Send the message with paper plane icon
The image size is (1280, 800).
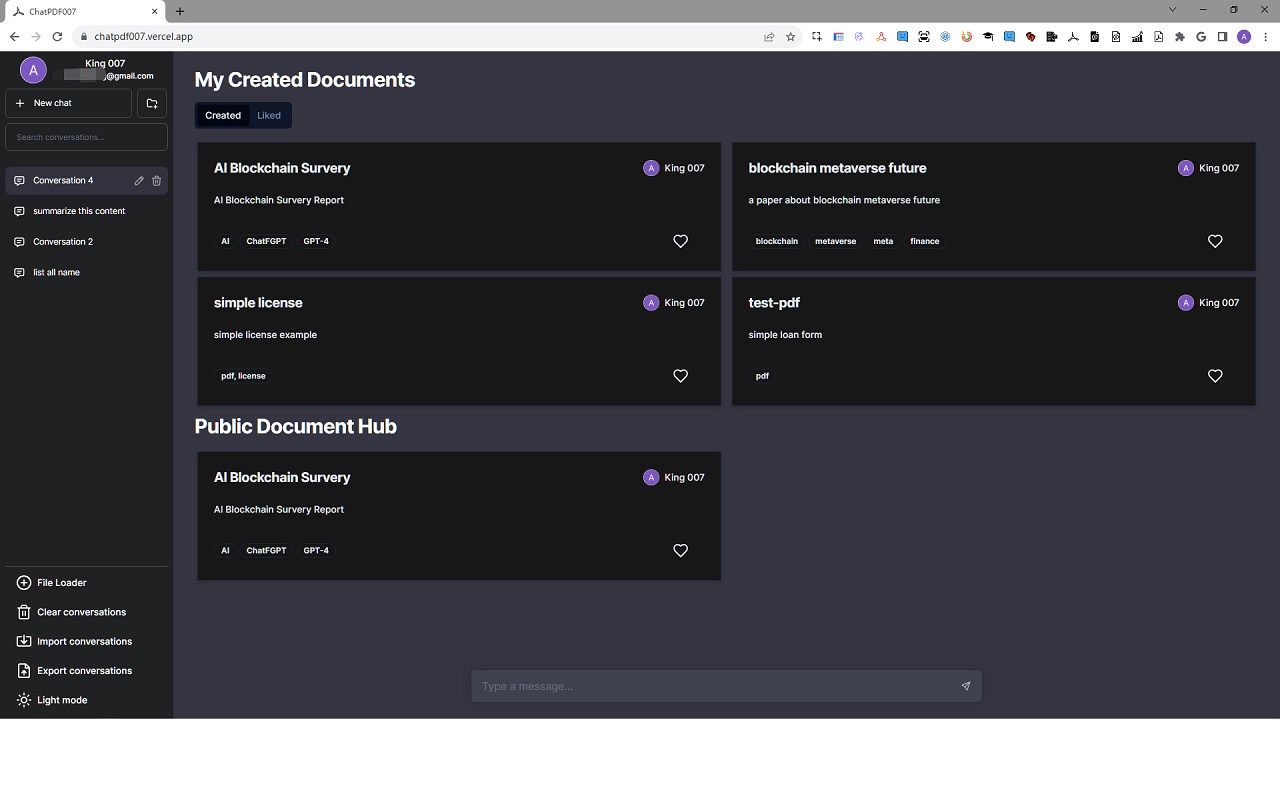[965, 686]
